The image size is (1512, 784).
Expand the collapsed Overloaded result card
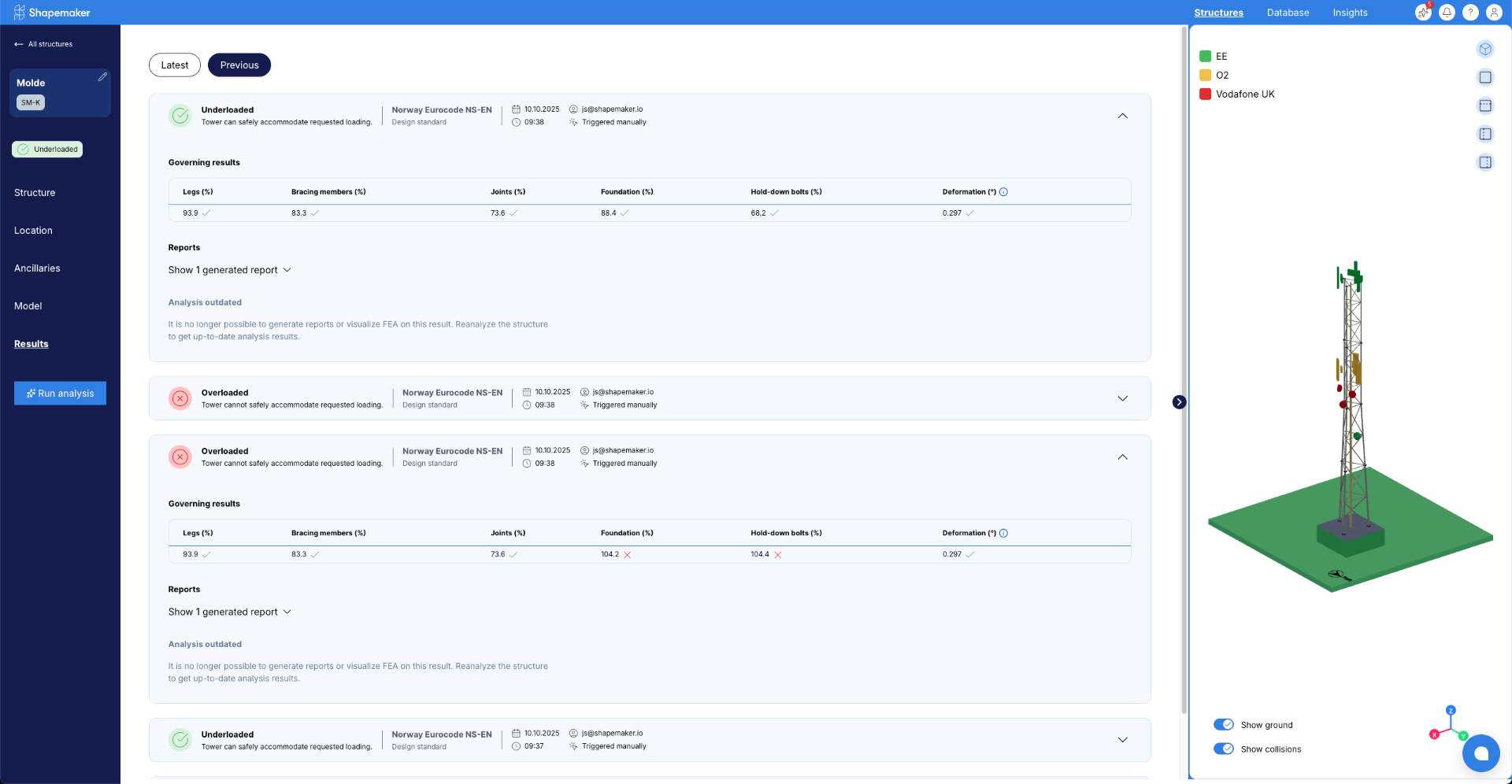pos(1123,398)
